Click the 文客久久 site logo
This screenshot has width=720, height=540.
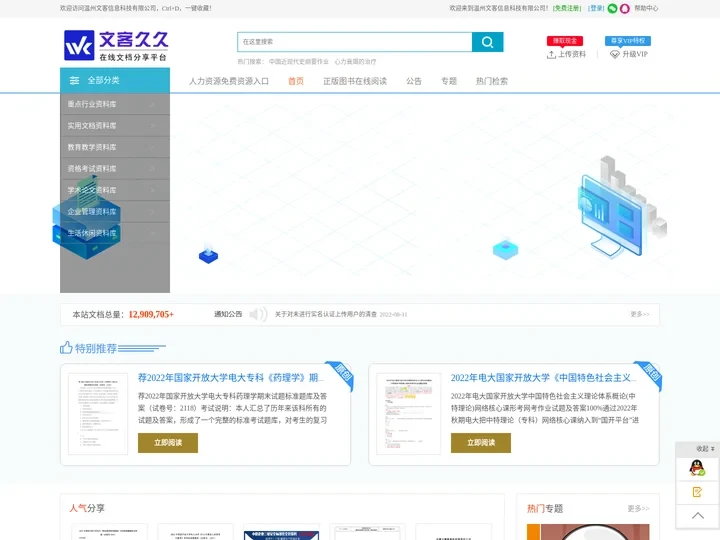tap(116, 45)
